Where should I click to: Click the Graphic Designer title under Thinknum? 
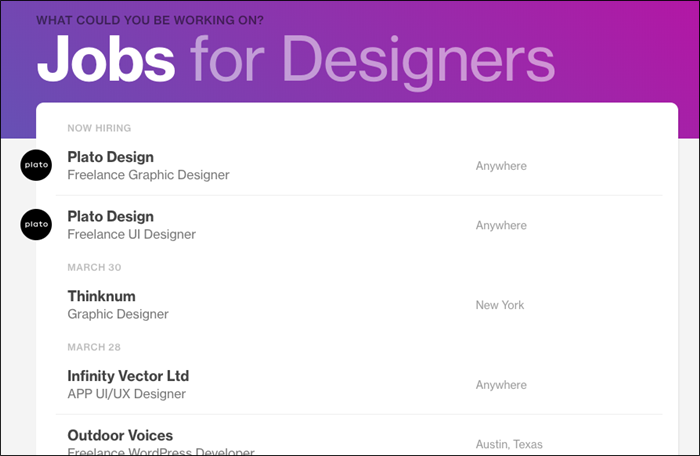[118, 314]
